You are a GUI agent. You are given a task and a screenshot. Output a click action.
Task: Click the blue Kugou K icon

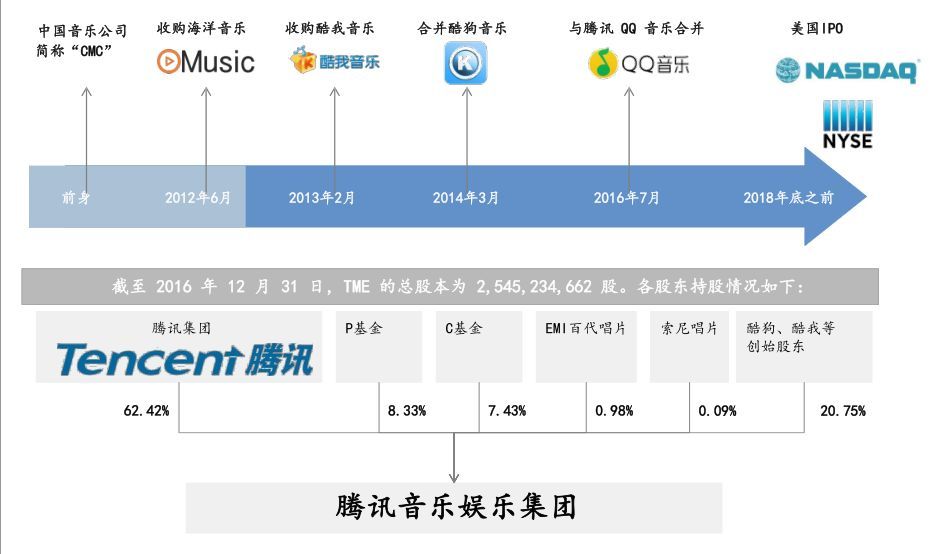[x=466, y=62]
